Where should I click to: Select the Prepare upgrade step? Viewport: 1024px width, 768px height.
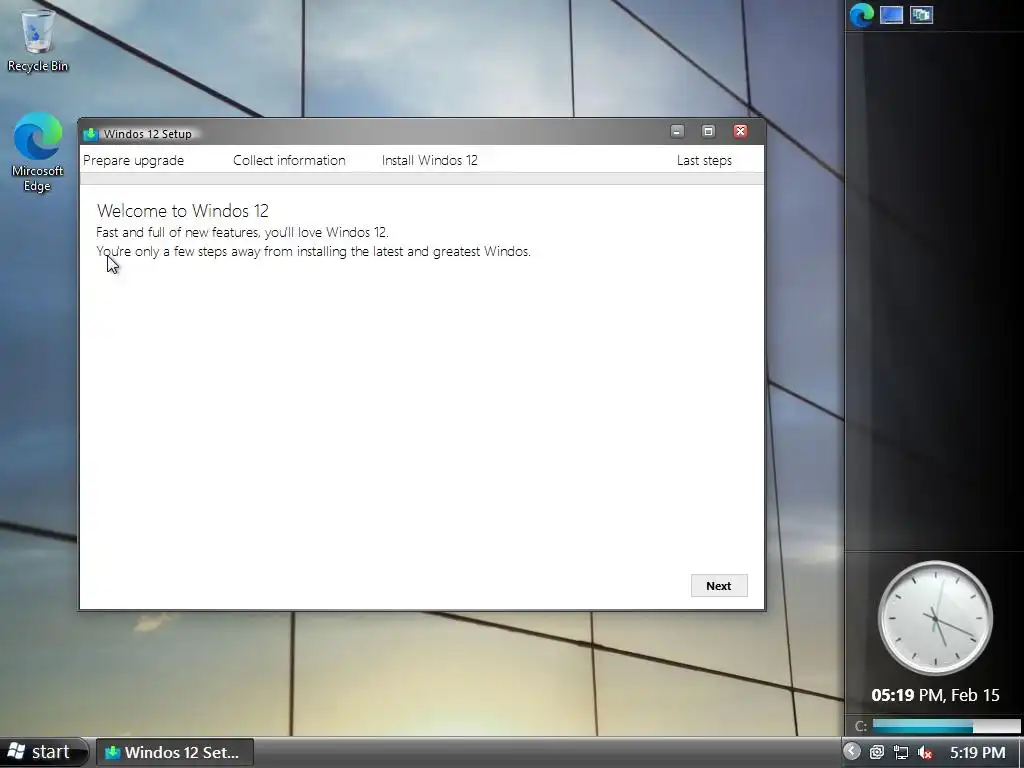[133, 161]
